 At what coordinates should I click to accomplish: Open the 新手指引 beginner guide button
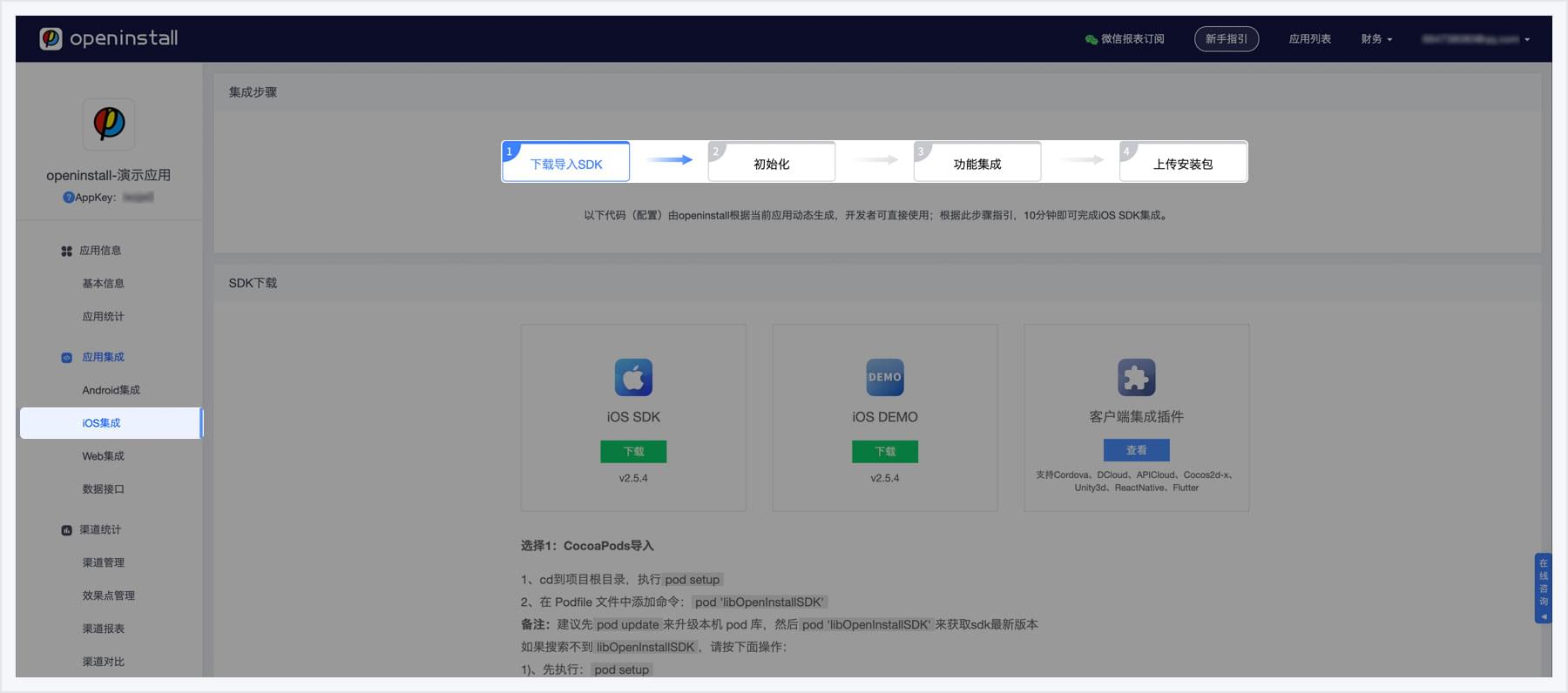coord(1226,39)
